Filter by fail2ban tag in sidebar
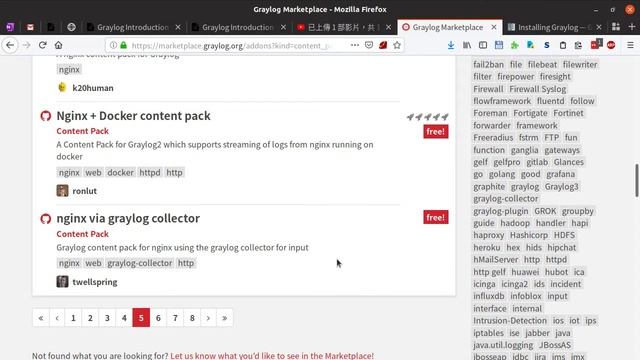 pos(489,64)
